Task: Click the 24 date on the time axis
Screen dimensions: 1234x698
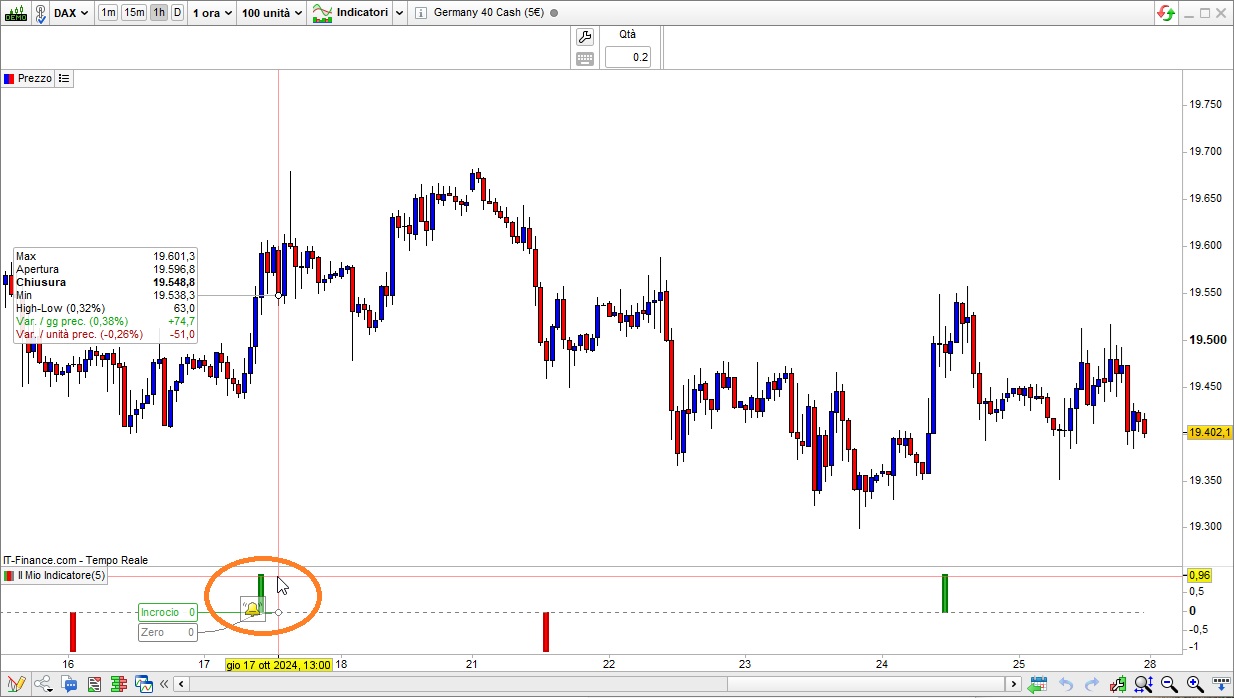Action: (x=882, y=664)
